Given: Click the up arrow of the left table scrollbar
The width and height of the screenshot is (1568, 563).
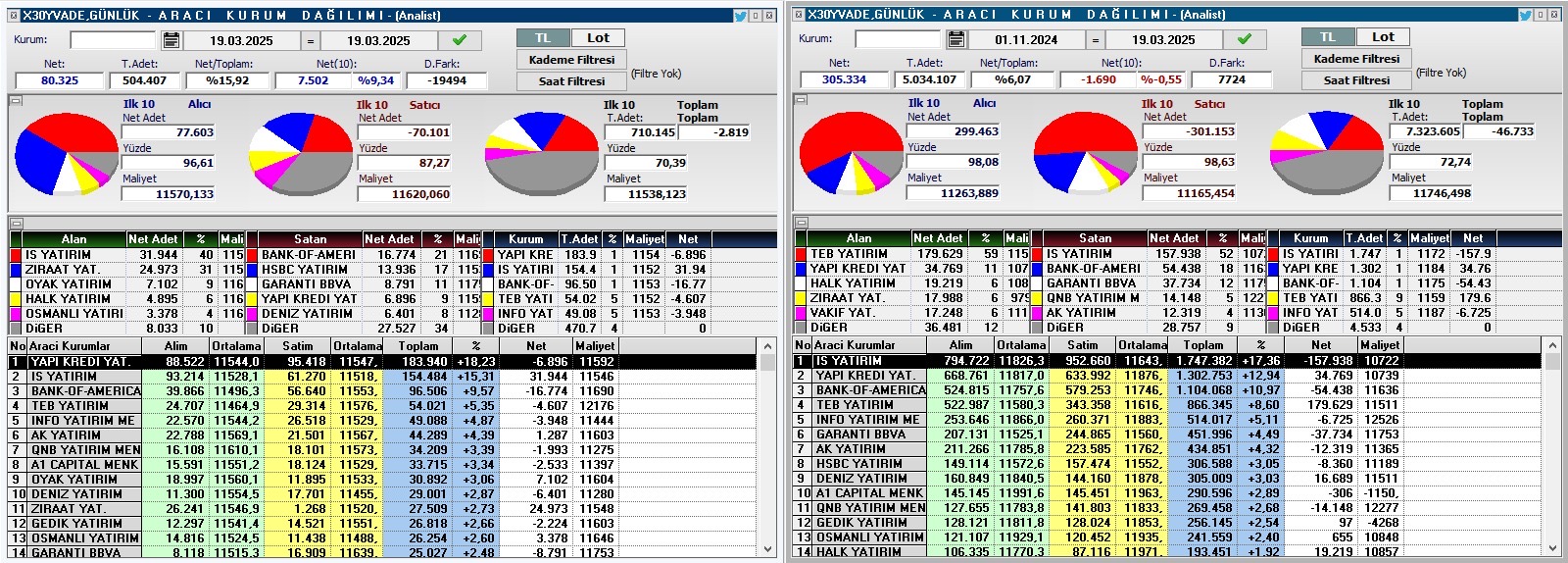Looking at the screenshot, I should pos(766,347).
